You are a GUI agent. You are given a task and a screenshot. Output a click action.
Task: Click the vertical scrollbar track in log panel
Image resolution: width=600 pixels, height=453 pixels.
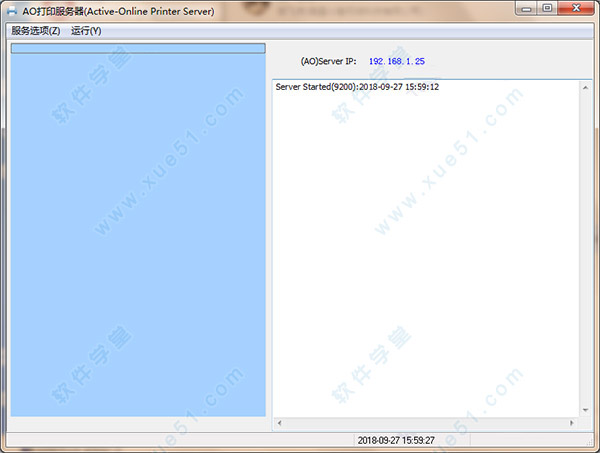pos(585,249)
